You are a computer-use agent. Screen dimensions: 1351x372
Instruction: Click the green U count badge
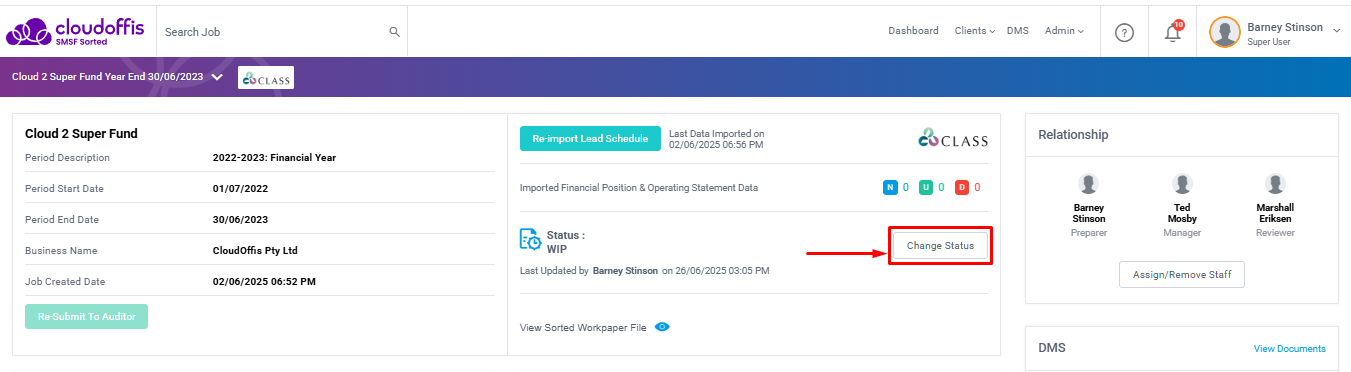click(x=926, y=187)
